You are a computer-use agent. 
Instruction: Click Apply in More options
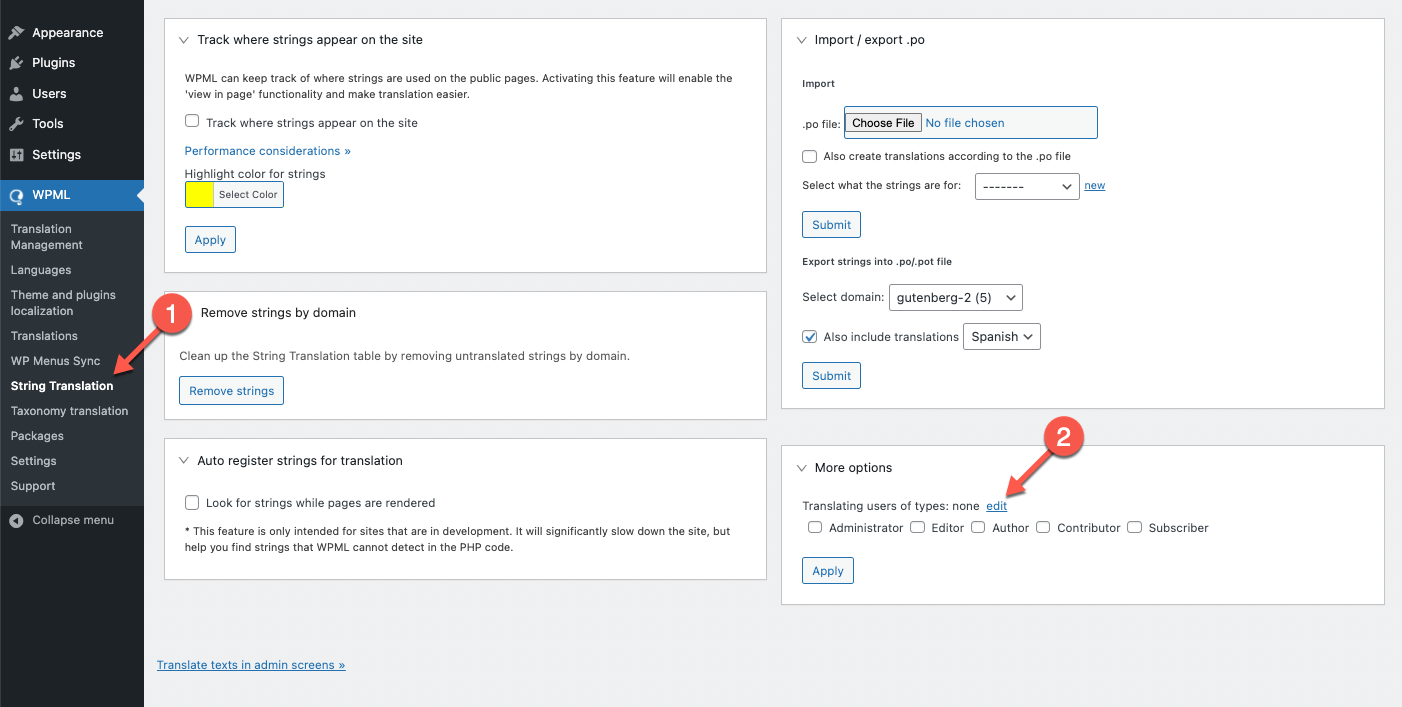pyautogui.click(x=828, y=571)
